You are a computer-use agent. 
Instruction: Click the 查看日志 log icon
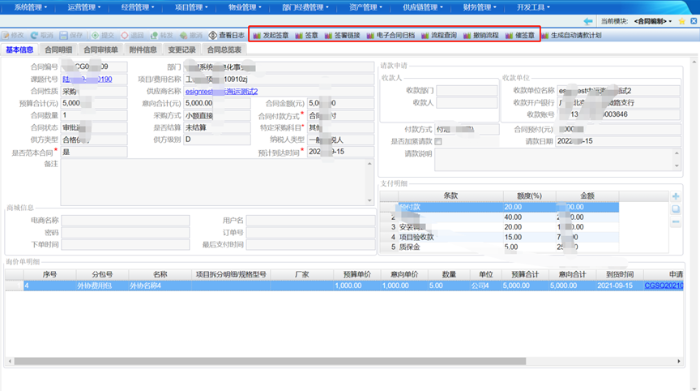pyautogui.click(x=212, y=35)
